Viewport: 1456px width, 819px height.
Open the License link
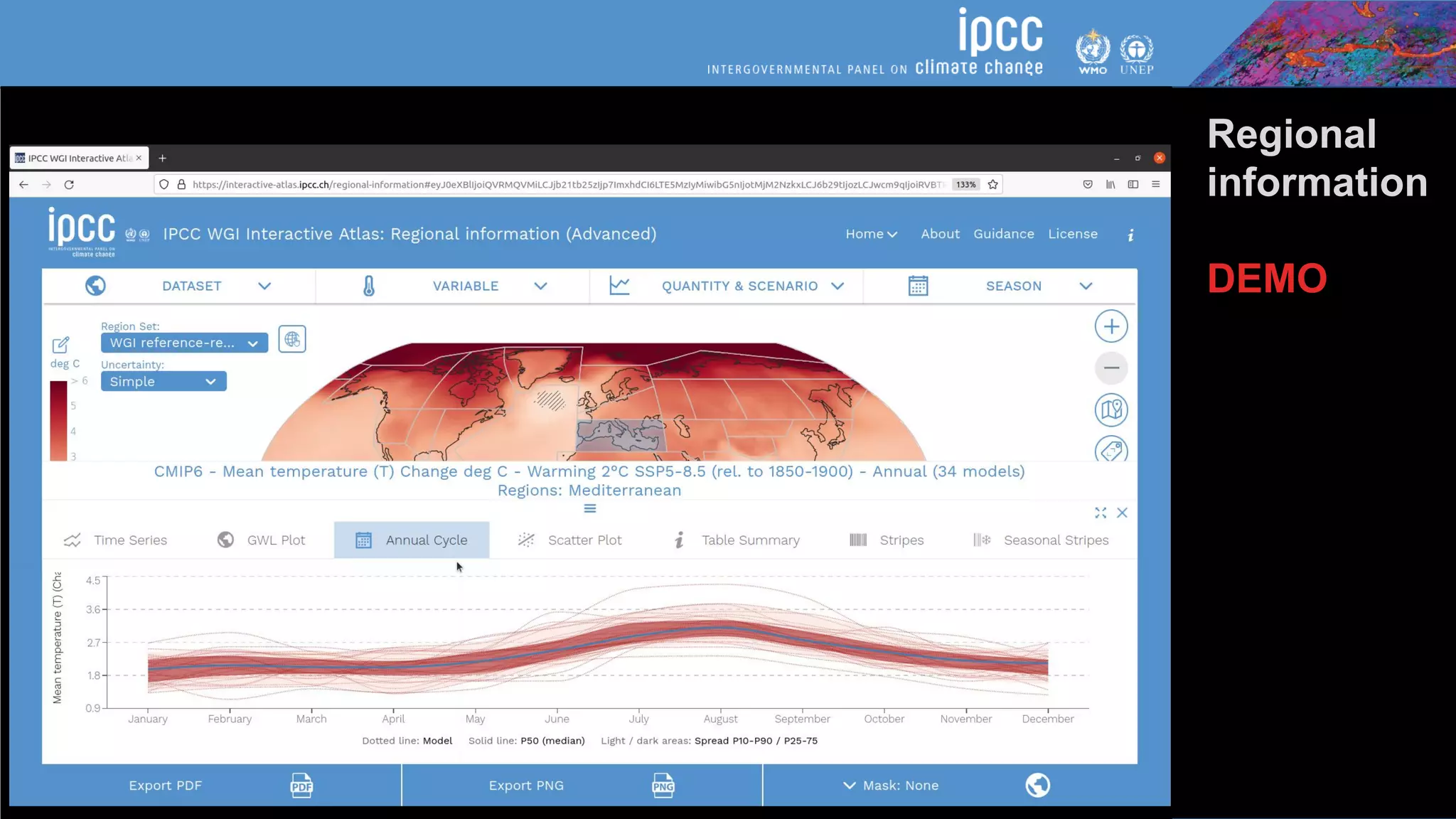click(1072, 234)
